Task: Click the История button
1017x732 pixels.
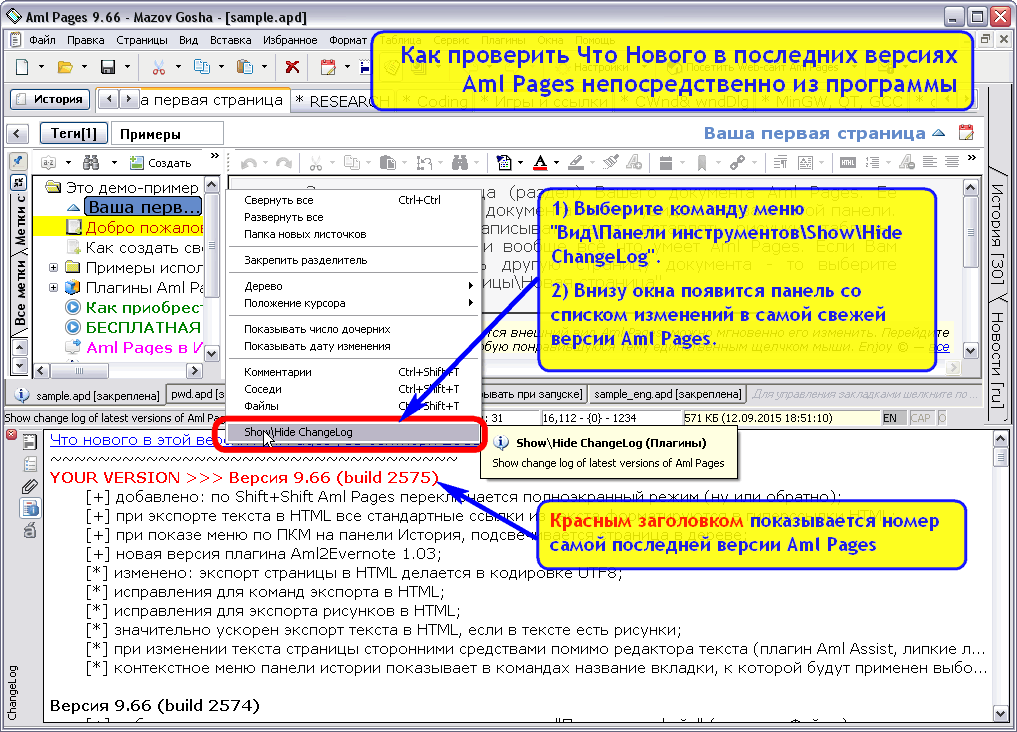Action: (50, 99)
